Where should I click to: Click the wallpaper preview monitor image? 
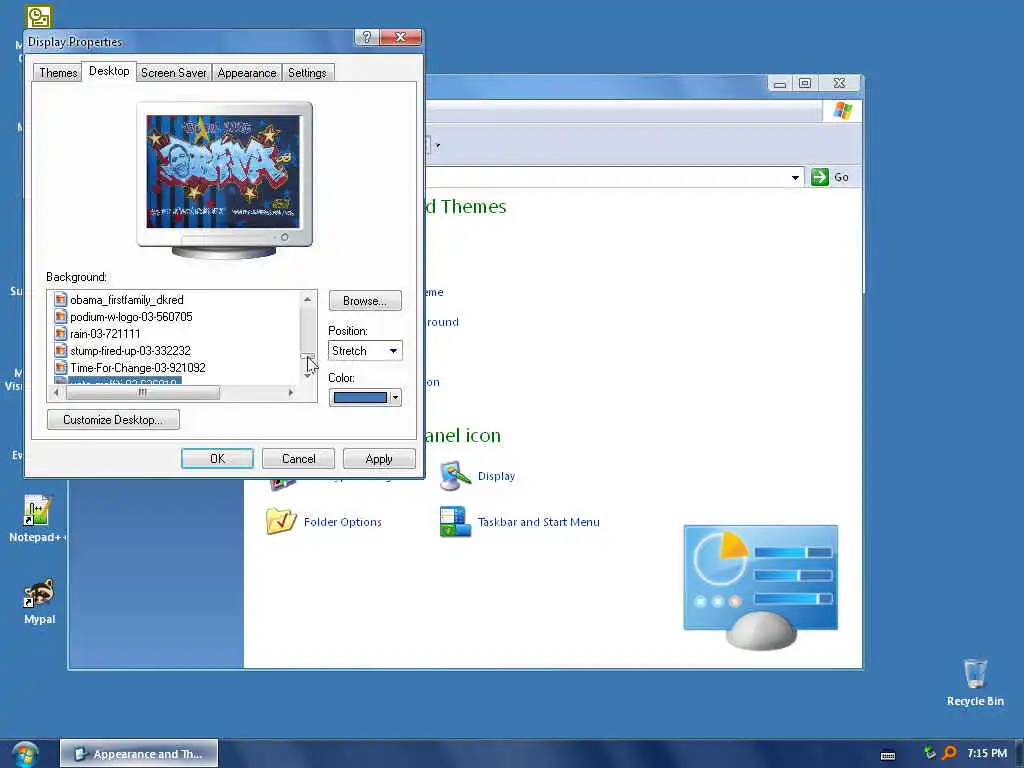[224, 180]
